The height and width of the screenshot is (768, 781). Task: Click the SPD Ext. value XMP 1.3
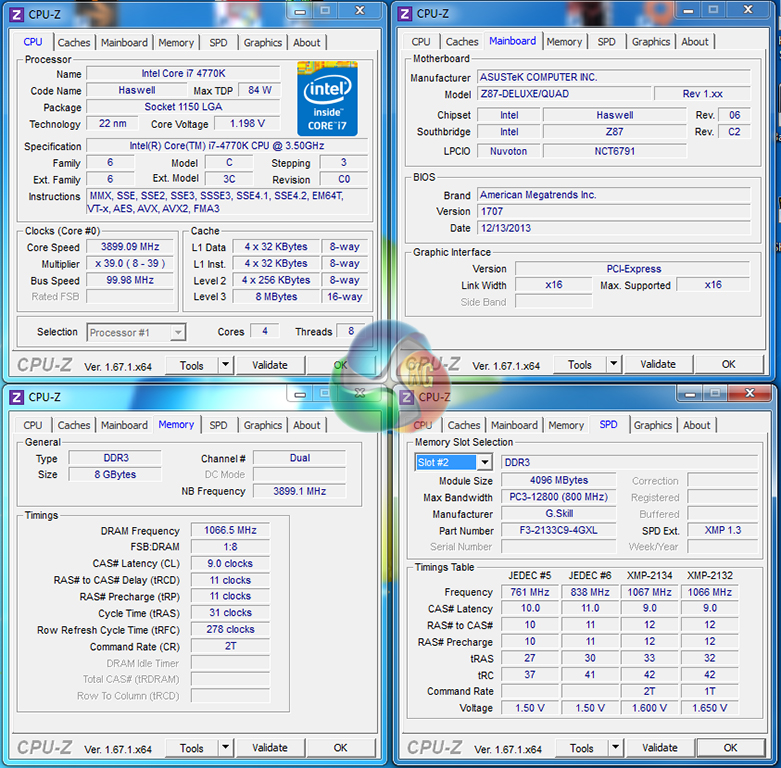click(723, 530)
